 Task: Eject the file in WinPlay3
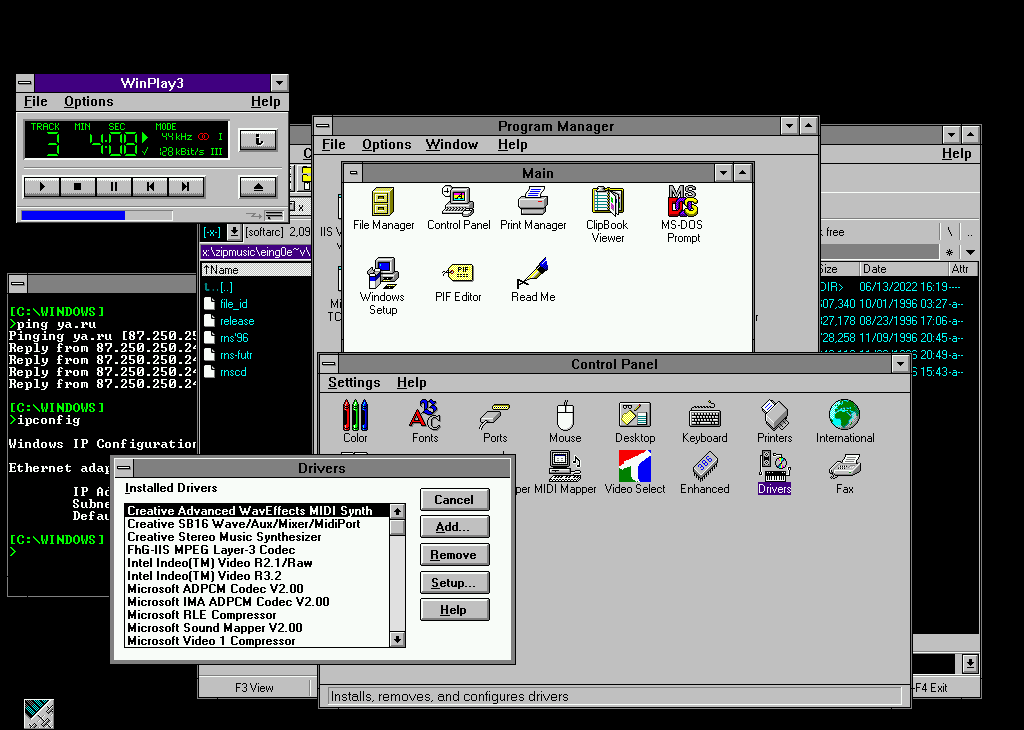(x=258, y=187)
